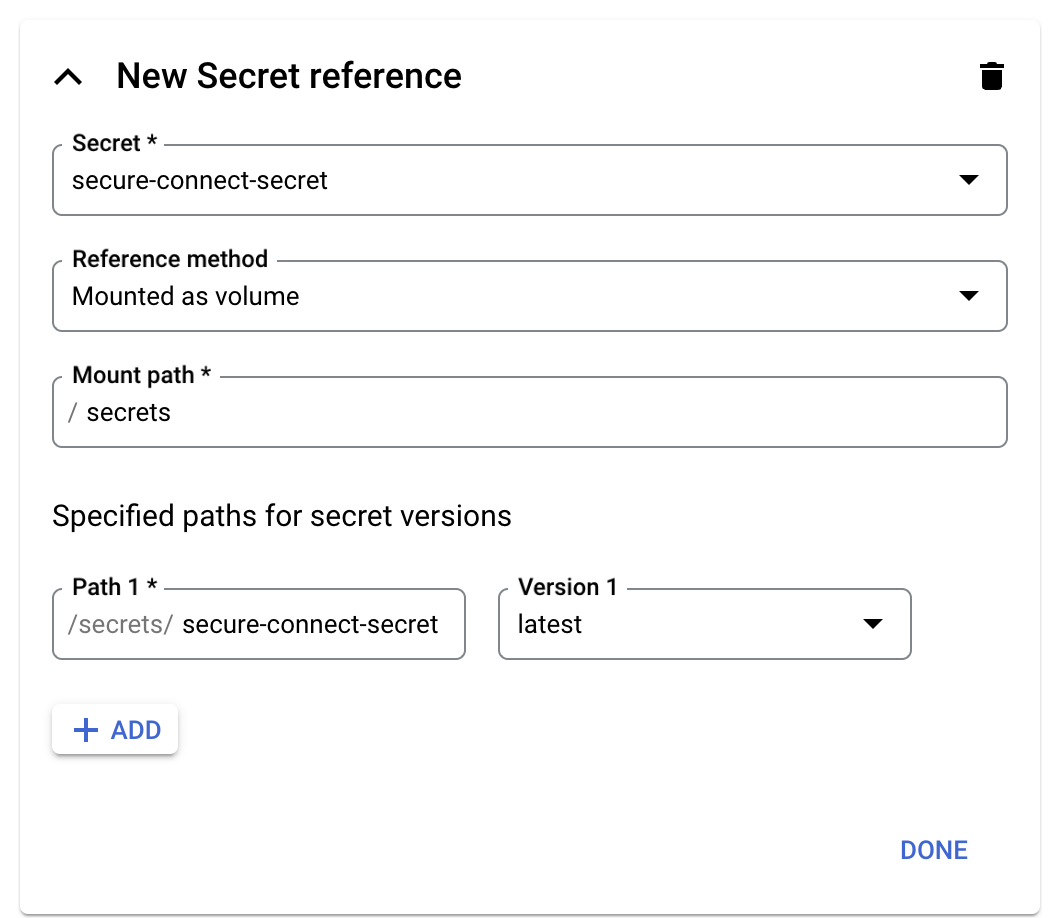Click the trash icon to delete the secret reference
The width and height of the screenshot is (1060, 918).
coord(991,75)
